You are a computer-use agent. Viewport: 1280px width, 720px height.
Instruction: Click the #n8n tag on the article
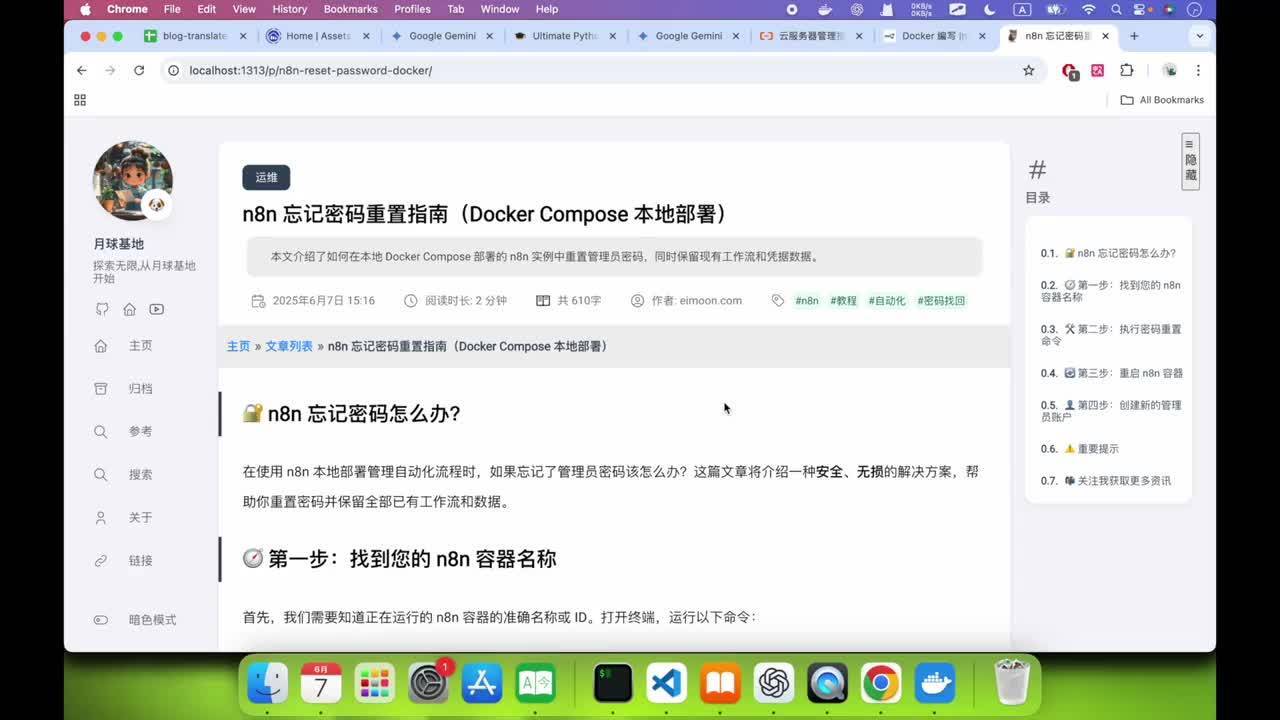point(806,300)
